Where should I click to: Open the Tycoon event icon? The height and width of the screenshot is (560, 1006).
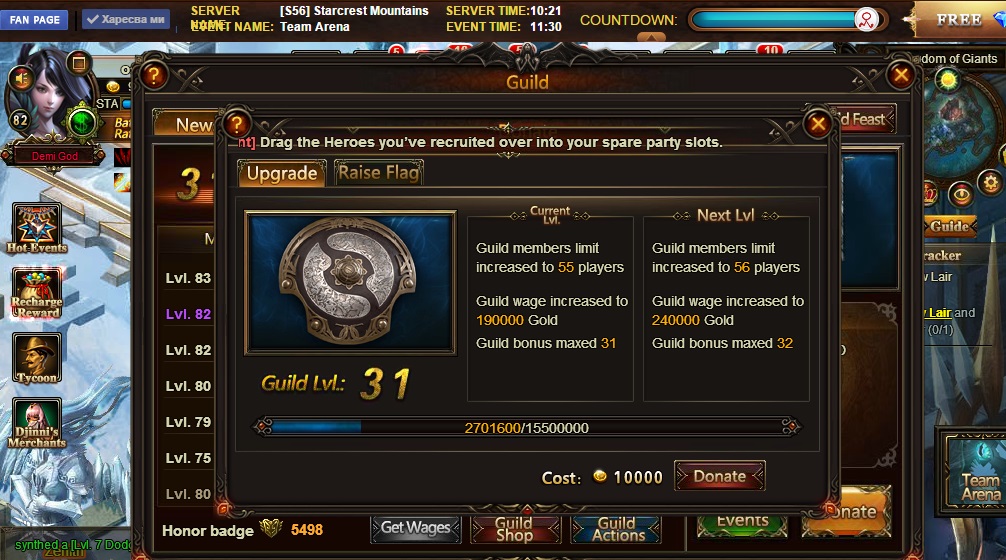coord(37,359)
